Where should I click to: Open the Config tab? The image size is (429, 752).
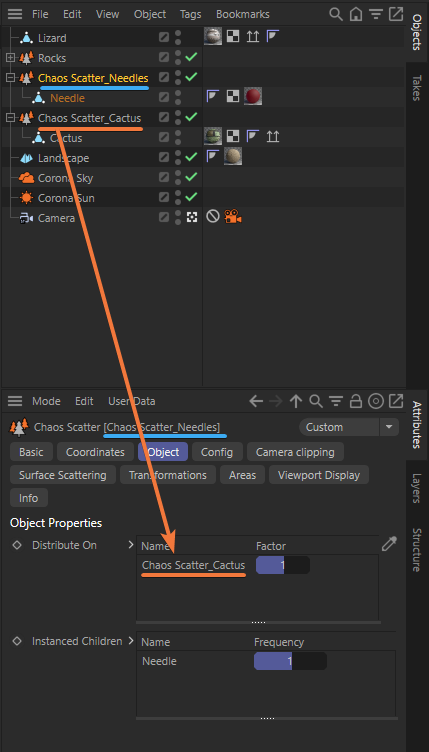(217, 452)
